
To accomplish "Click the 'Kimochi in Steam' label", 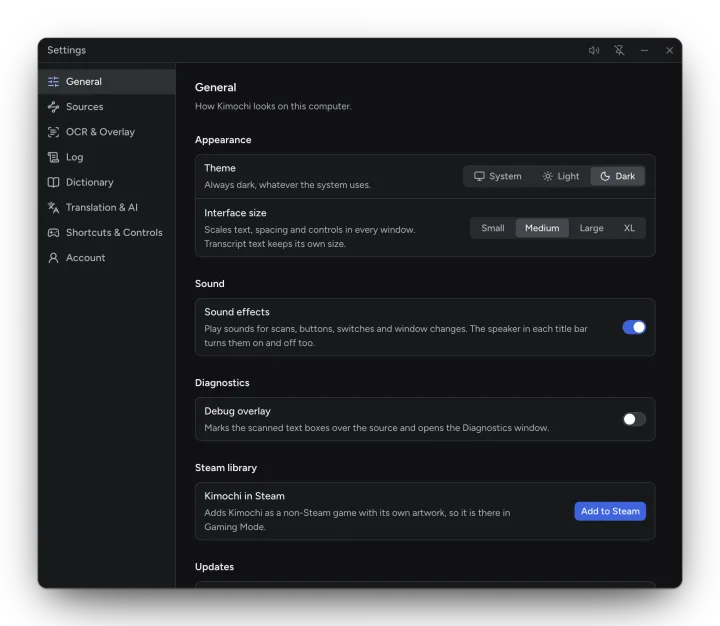I will tap(244, 496).
